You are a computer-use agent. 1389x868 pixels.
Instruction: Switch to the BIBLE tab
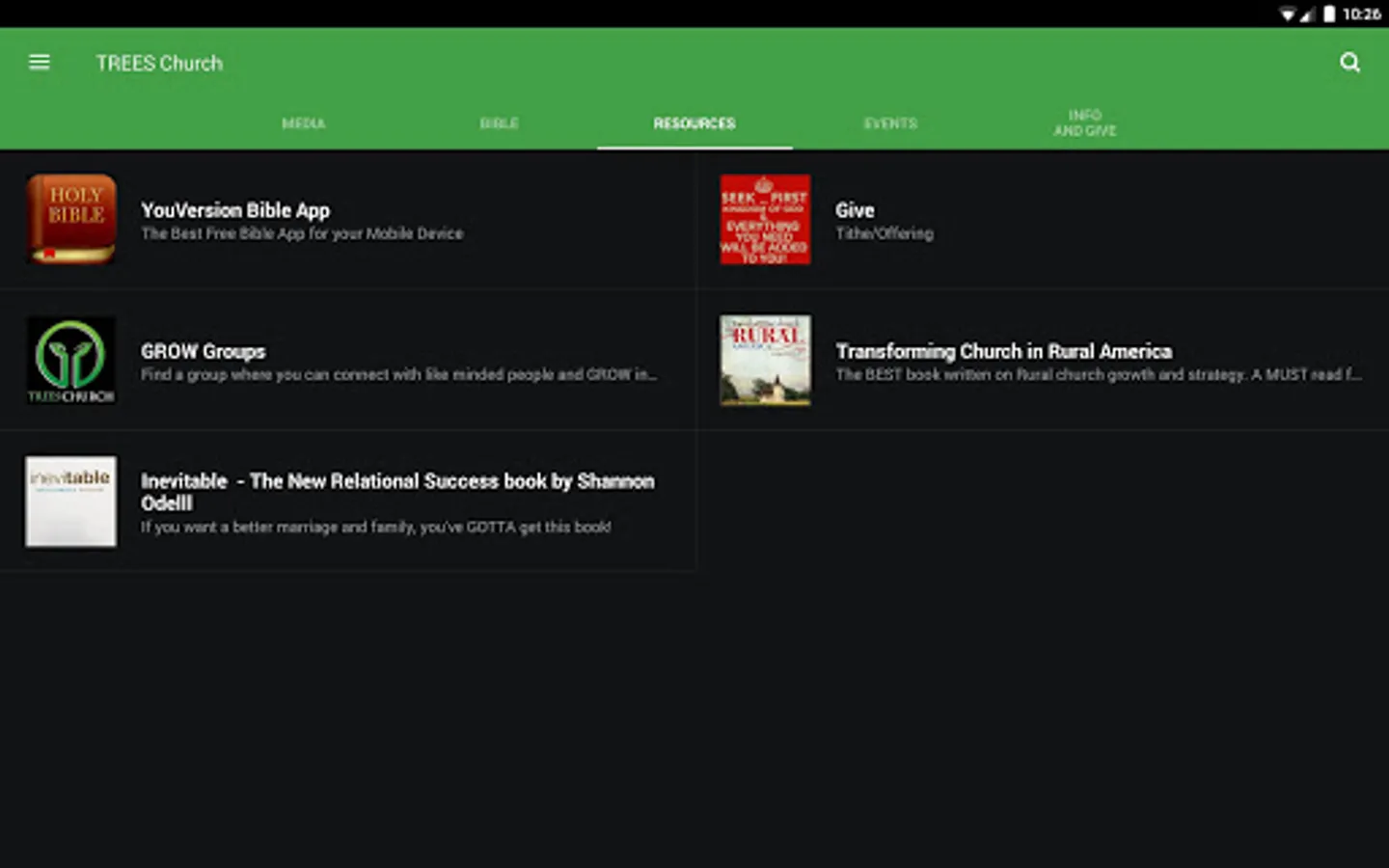point(500,123)
